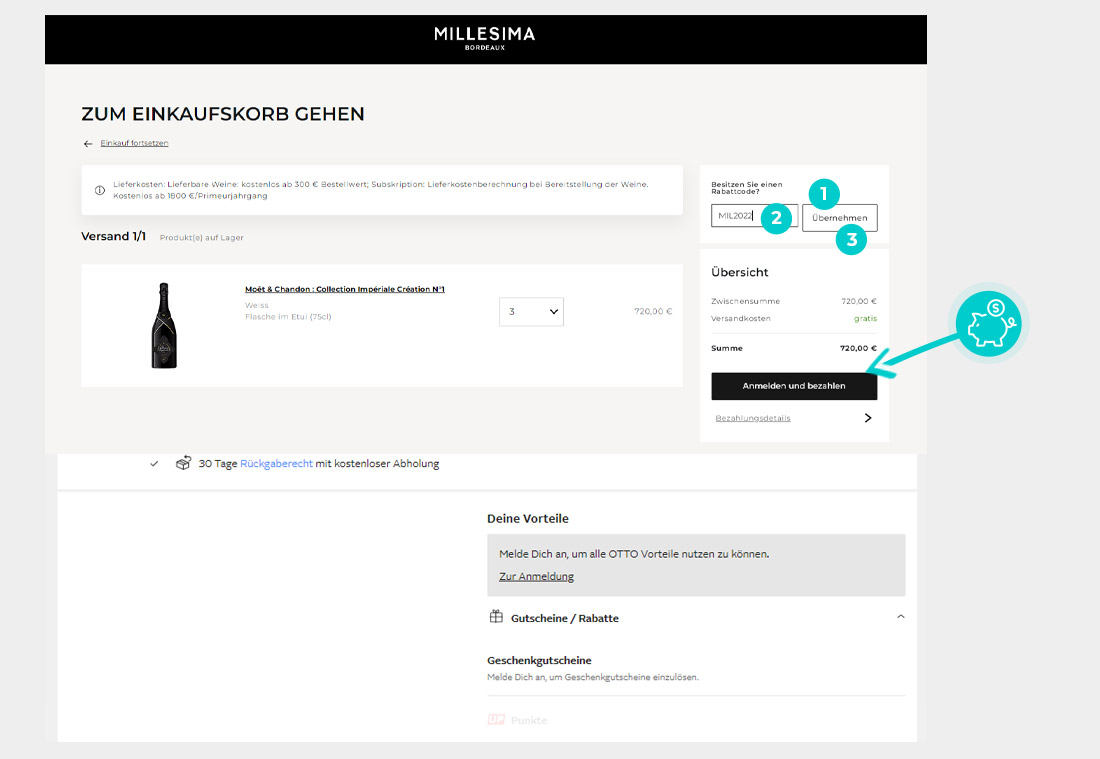Click the Deine Vorteile heading
This screenshot has width=1100, height=759.
tap(528, 518)
